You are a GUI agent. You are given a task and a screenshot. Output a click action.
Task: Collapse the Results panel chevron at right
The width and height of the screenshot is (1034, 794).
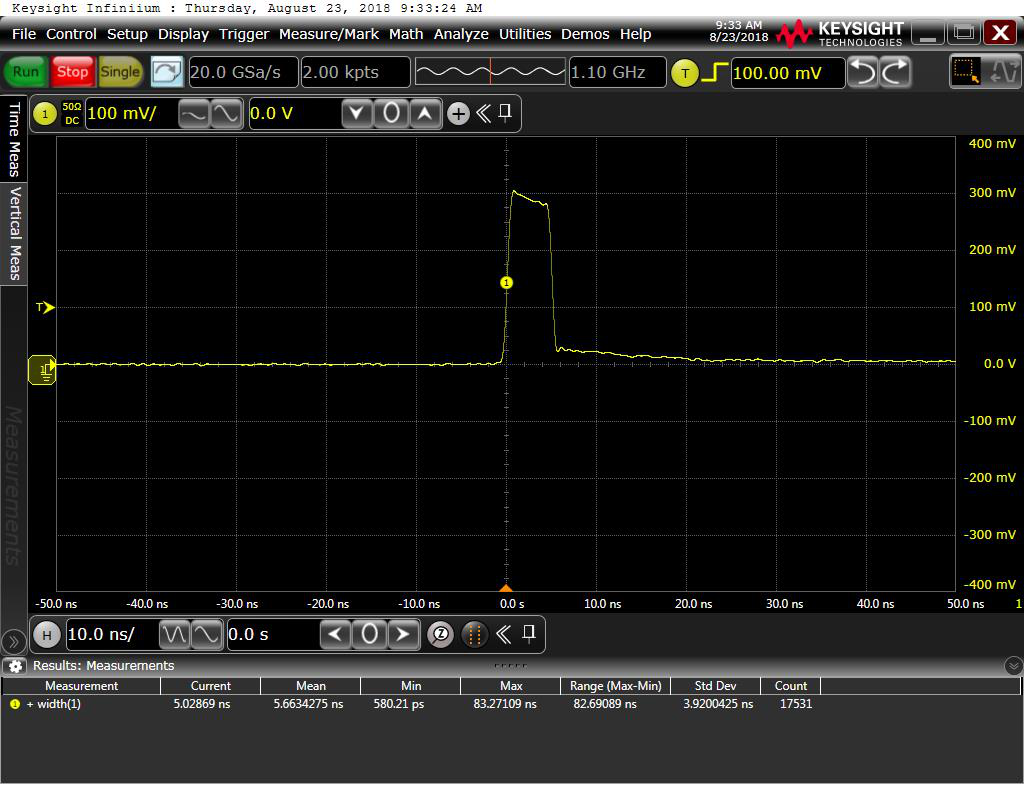pos(1014,666)
